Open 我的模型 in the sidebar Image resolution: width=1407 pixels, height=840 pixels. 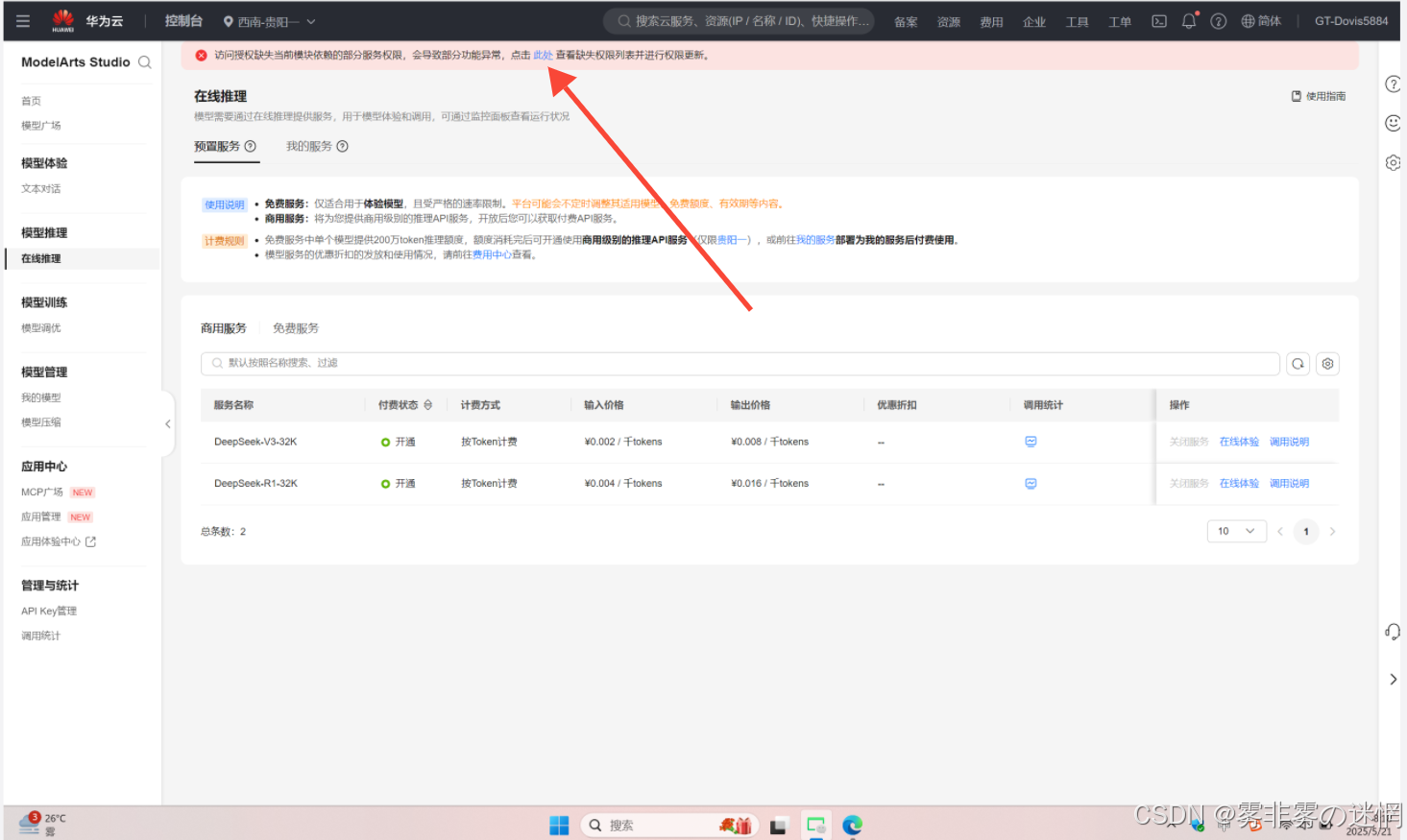[x=41, y=397]
